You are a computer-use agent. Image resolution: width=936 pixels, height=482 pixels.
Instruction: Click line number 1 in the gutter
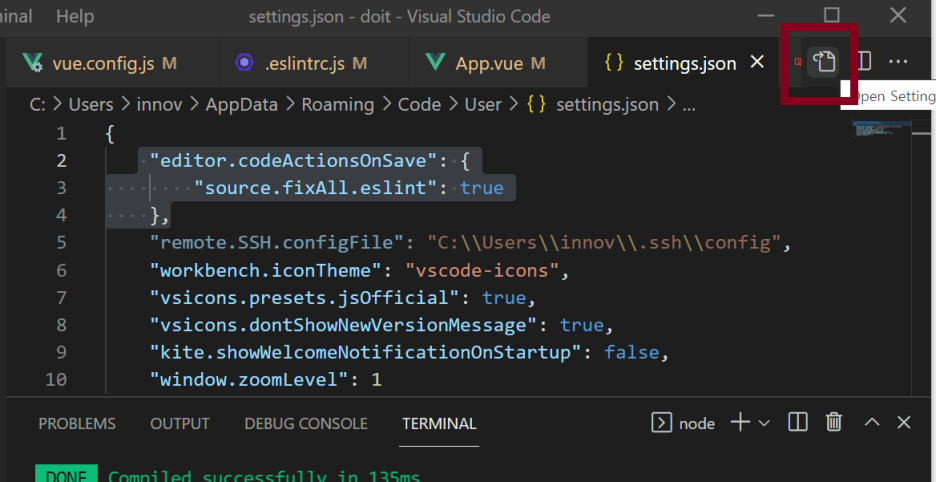[61, 134]
